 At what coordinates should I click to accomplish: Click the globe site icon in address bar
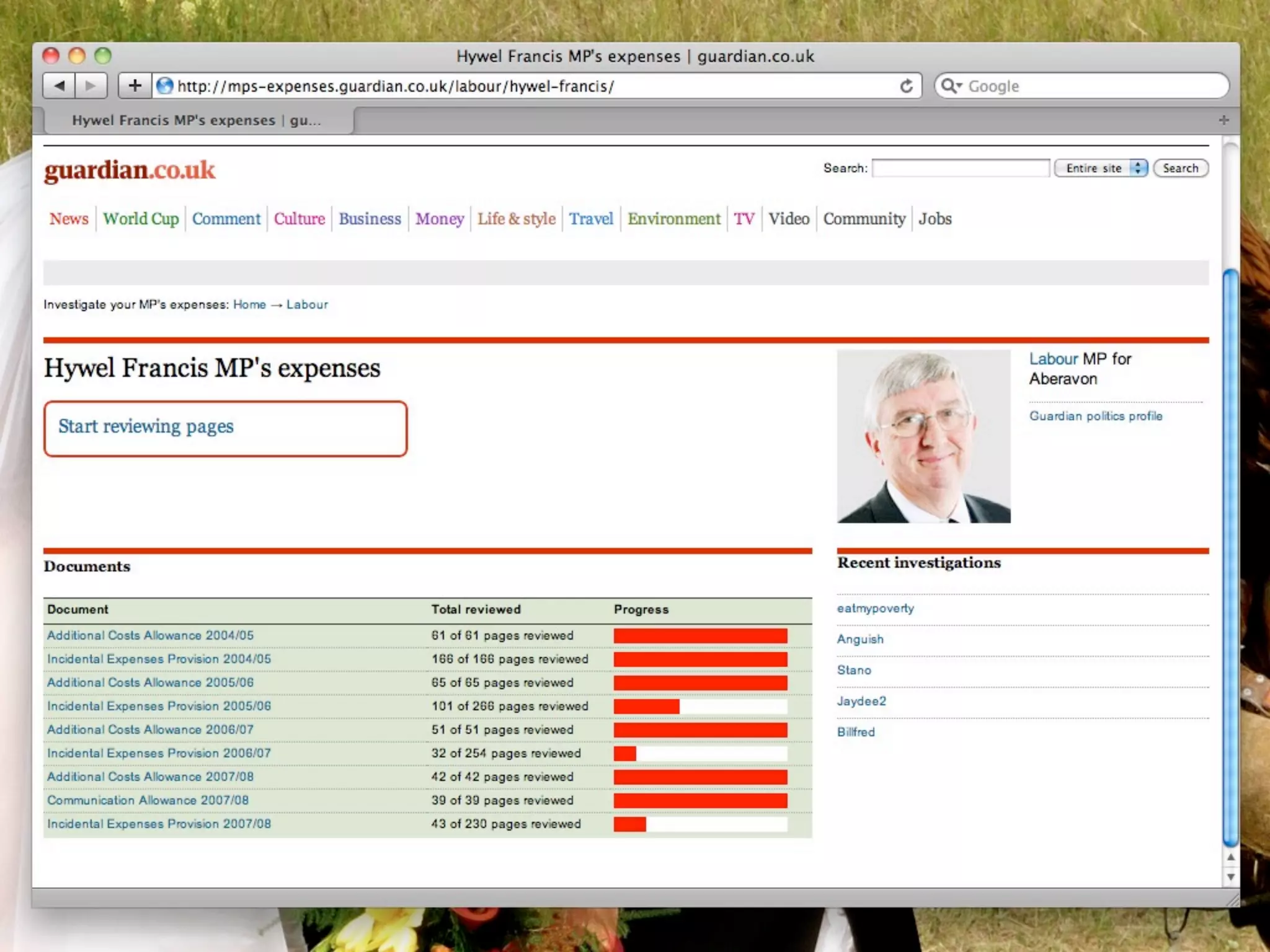[164, 86]
